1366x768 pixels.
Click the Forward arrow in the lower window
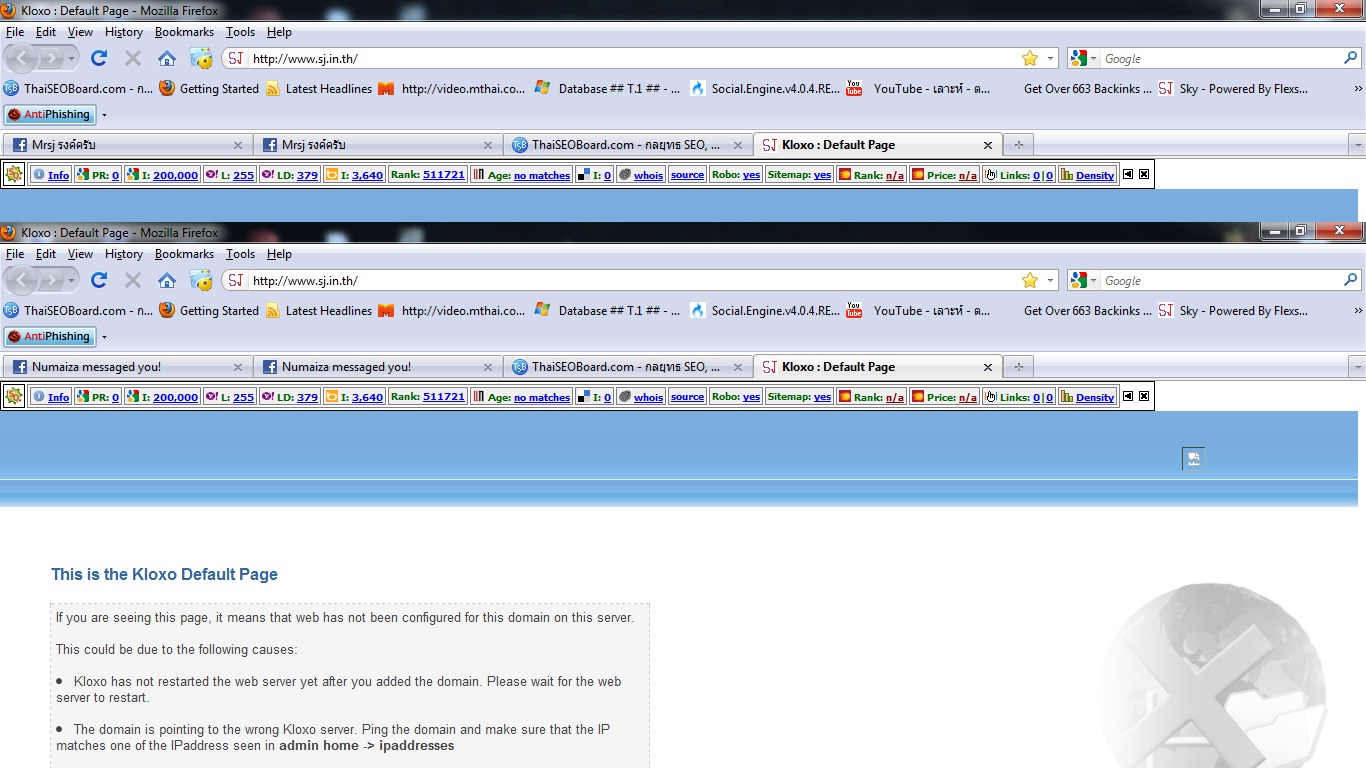52,280
